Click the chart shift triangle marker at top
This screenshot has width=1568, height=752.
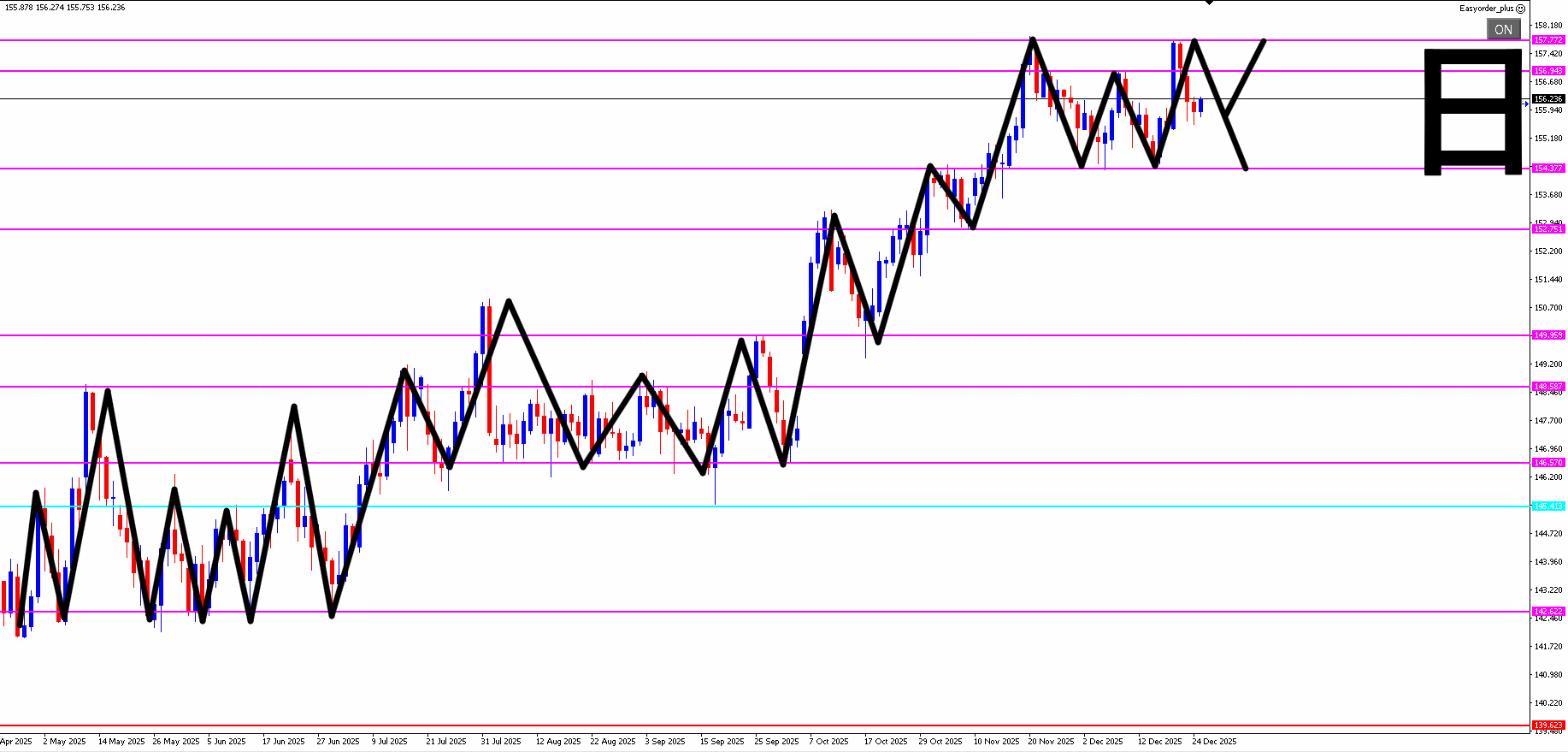[x=1209, y=3]
